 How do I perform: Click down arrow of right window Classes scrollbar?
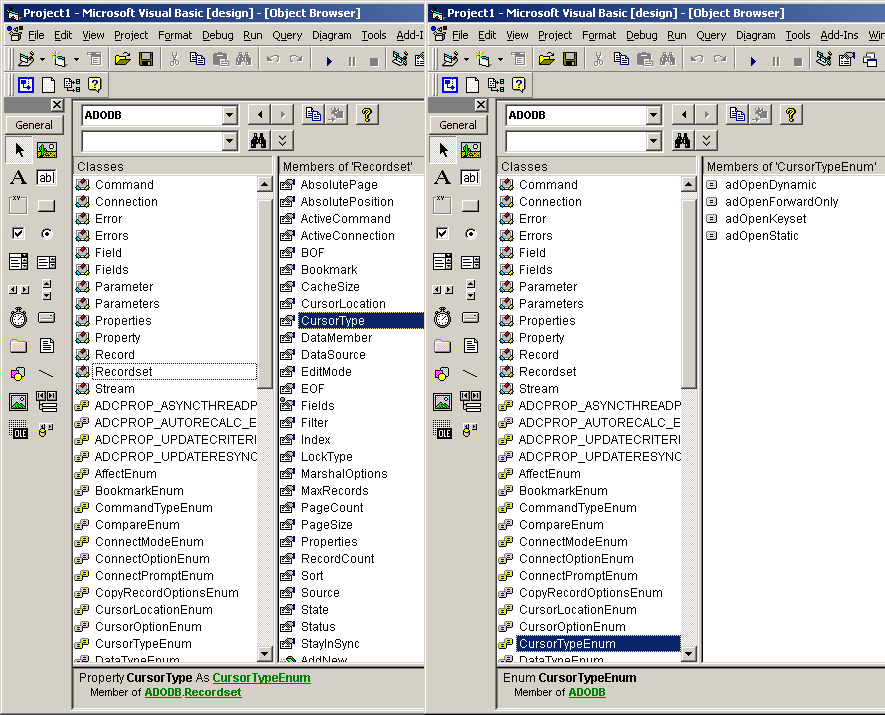pos(688,654)
